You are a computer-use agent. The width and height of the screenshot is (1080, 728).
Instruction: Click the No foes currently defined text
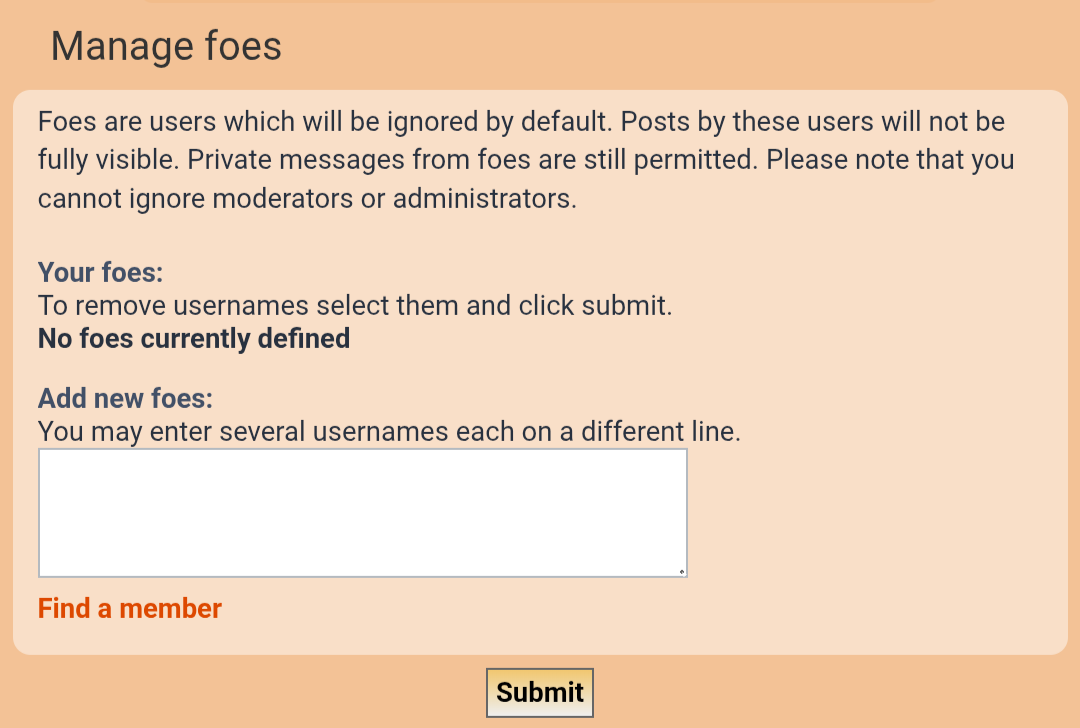(x=194, y=339)
